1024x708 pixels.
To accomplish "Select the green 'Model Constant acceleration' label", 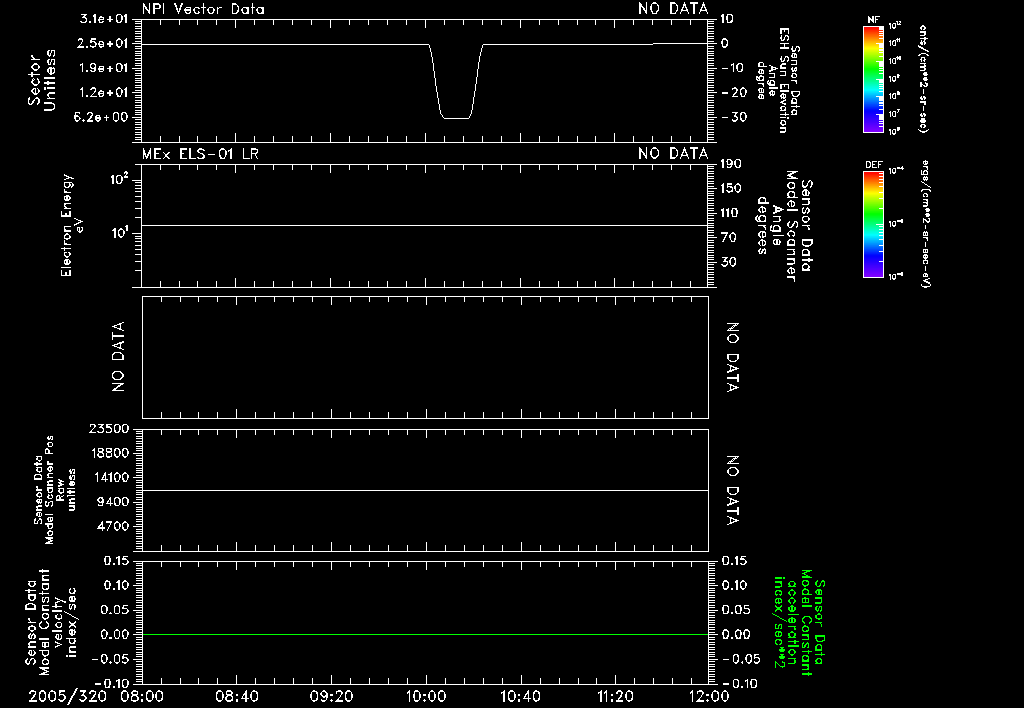I will click(x=799, y=622).
